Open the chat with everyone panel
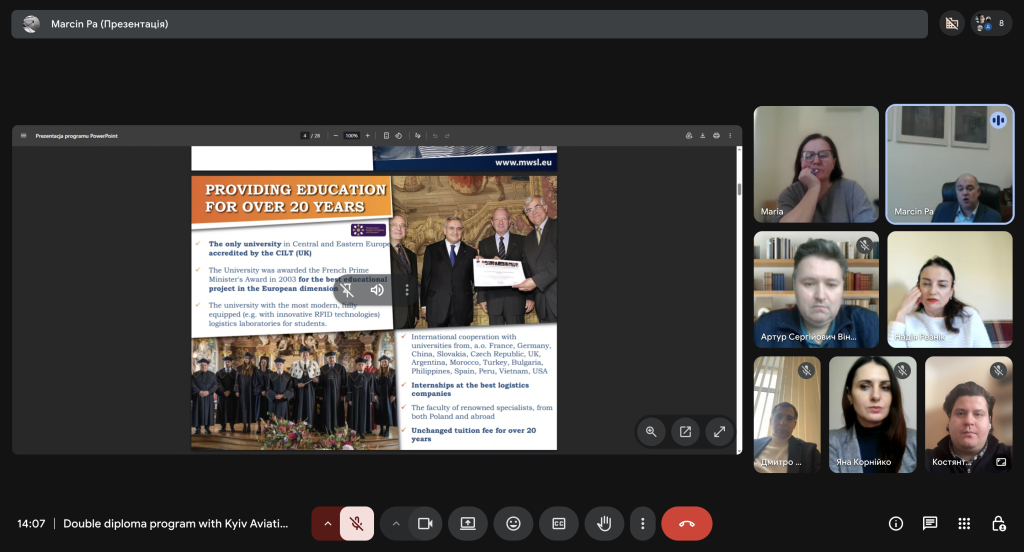This screenshot has width=1024, height=552. pyautogui.click(x=930, y=523)
